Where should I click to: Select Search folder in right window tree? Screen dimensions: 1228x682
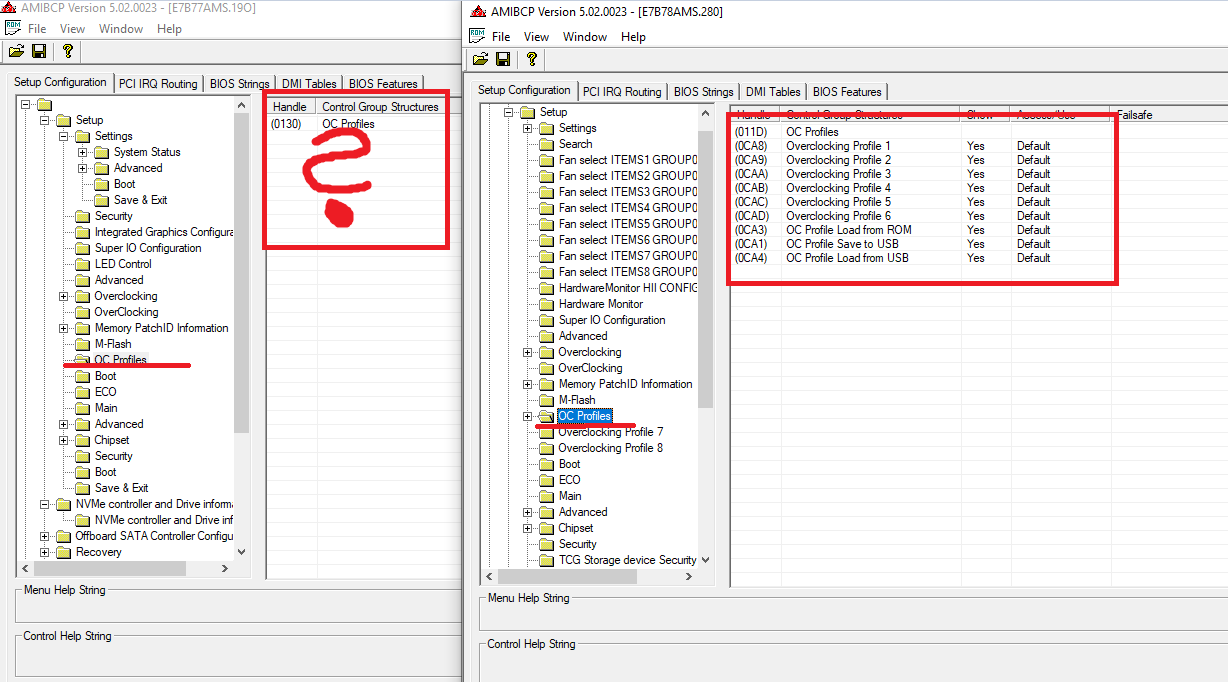click(575, 144)
